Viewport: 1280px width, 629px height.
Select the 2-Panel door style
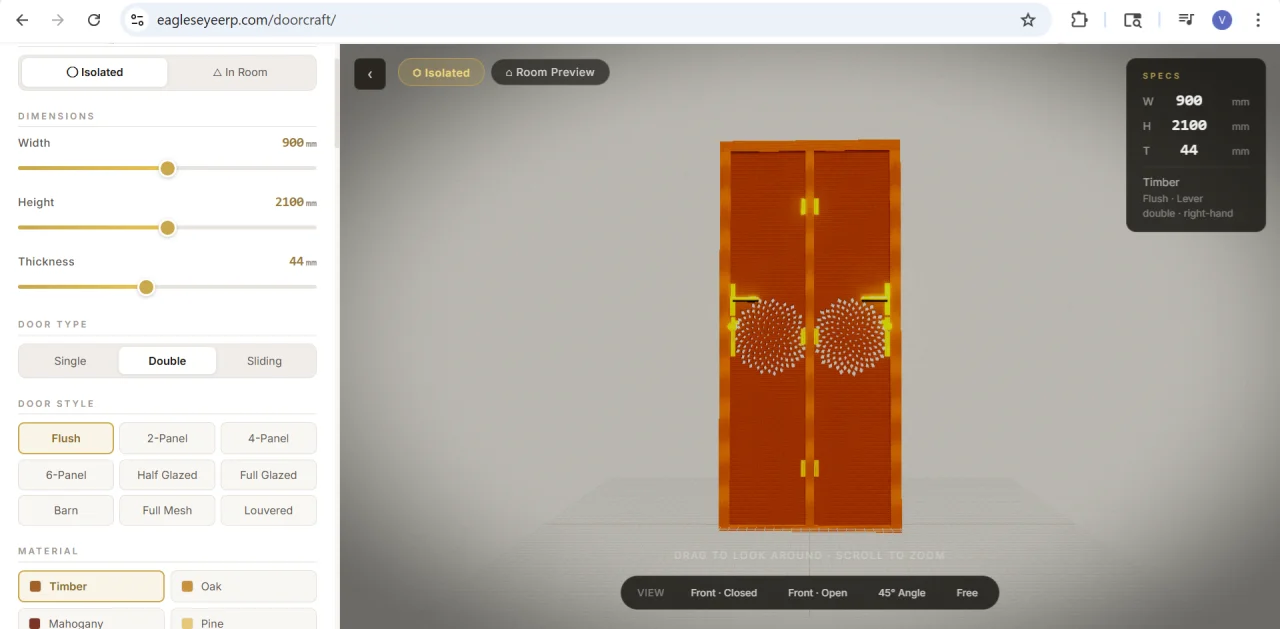pyautogui.click(x=167, y=438)
